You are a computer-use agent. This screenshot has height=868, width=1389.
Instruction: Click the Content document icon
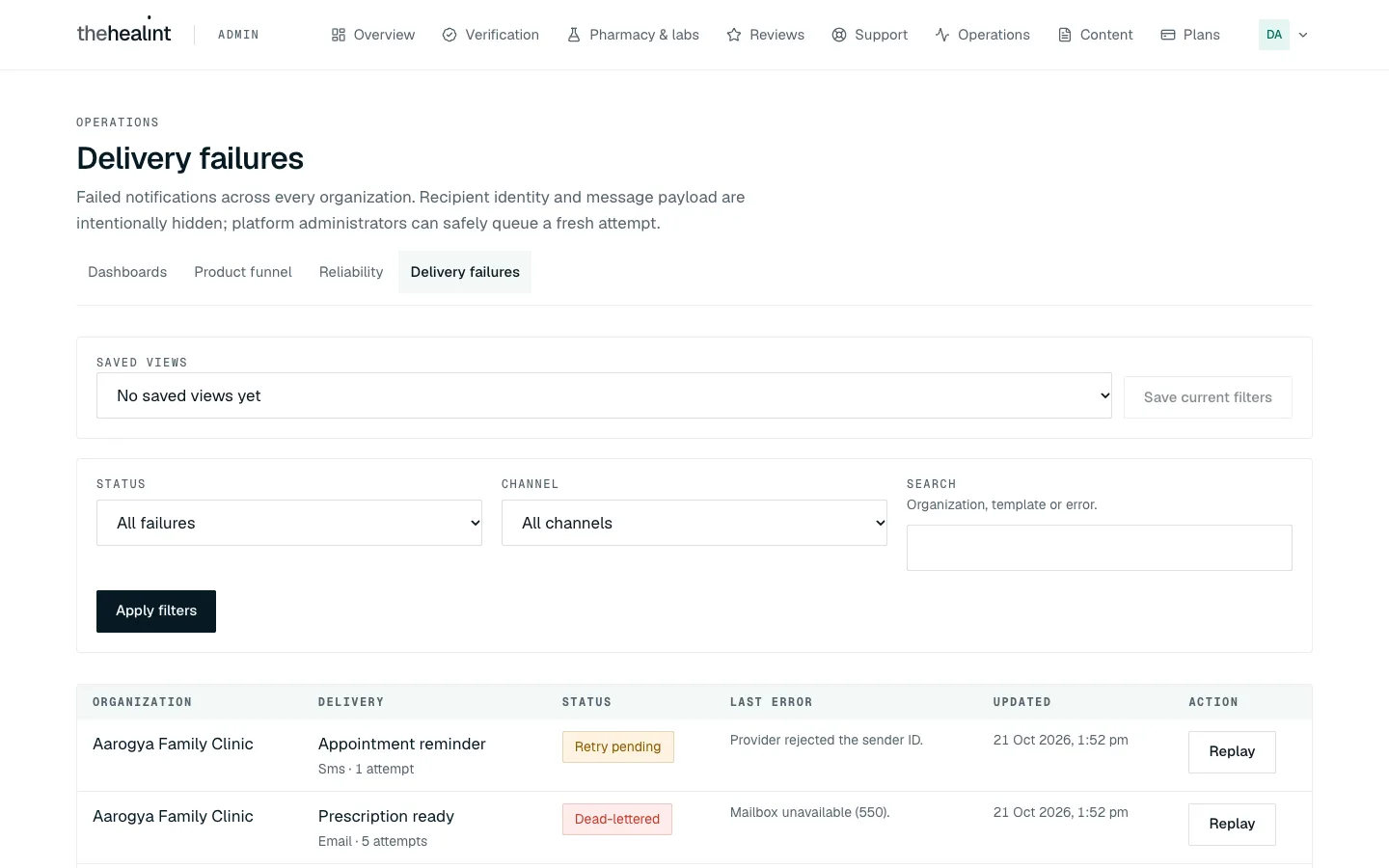(1065, 35)
